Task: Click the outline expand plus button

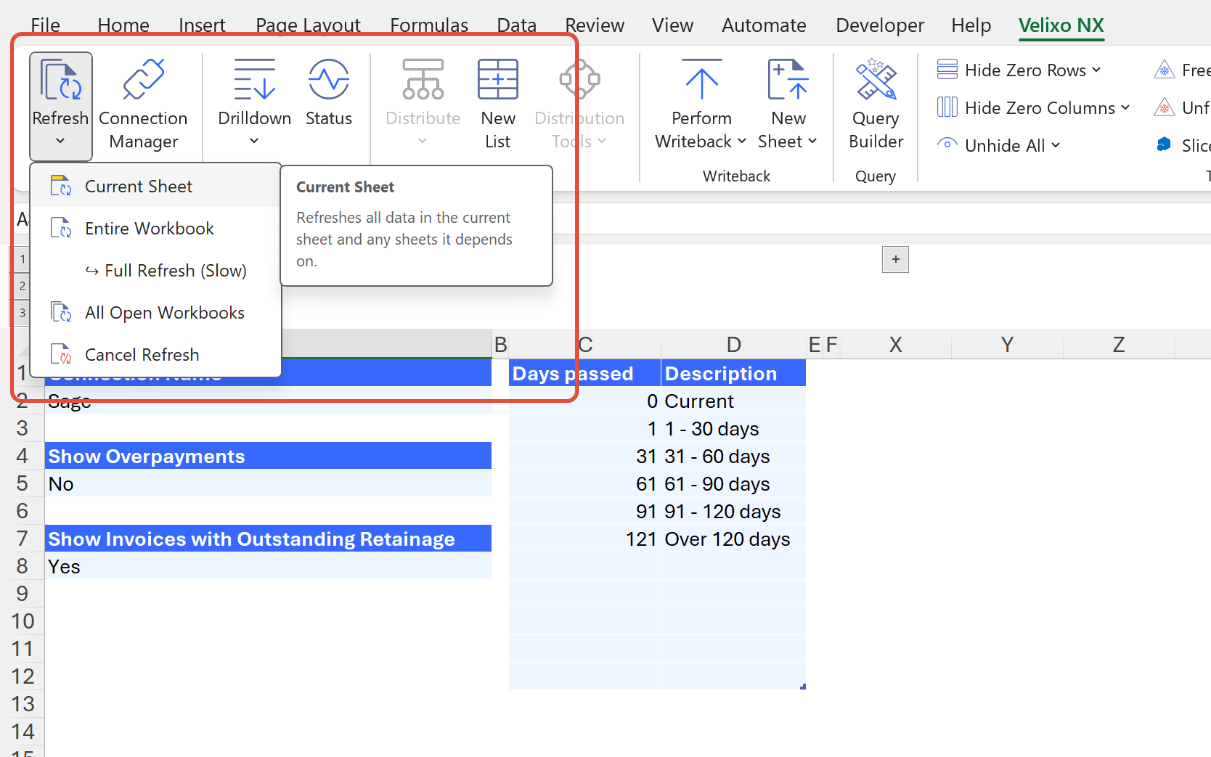Action: click(x=895, y=260)
